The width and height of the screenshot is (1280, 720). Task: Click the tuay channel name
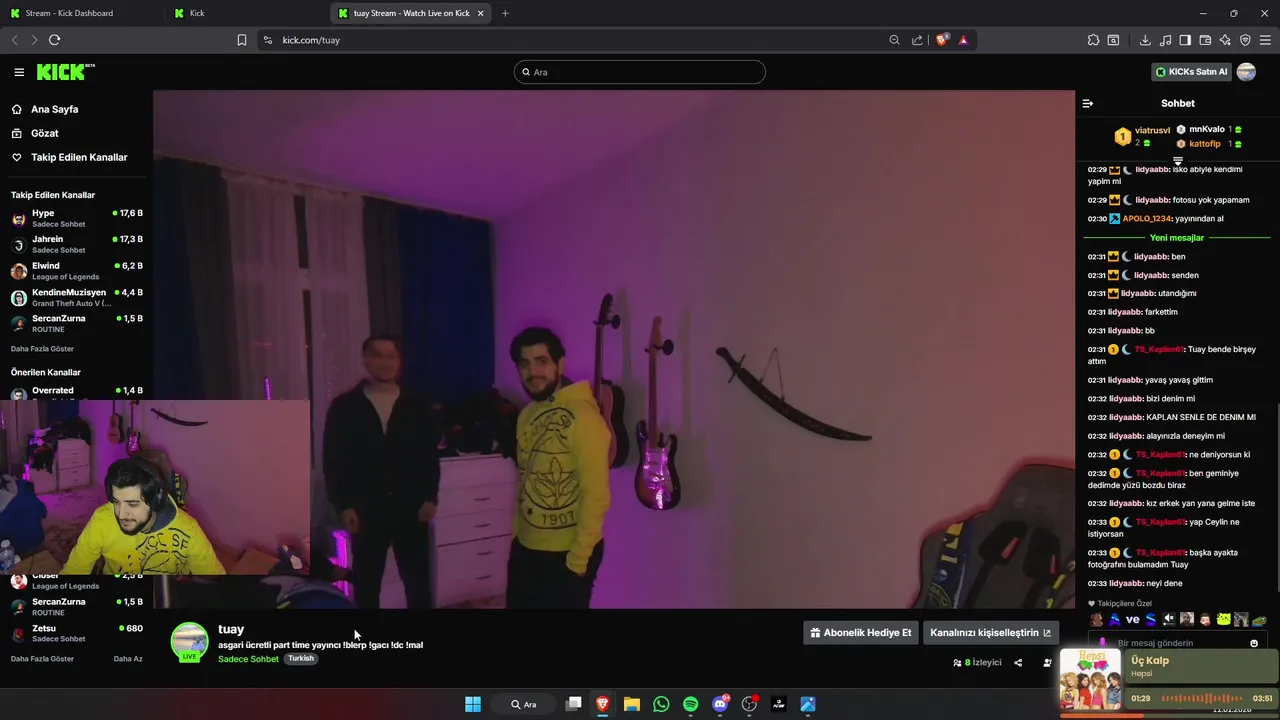coord(231,629)
